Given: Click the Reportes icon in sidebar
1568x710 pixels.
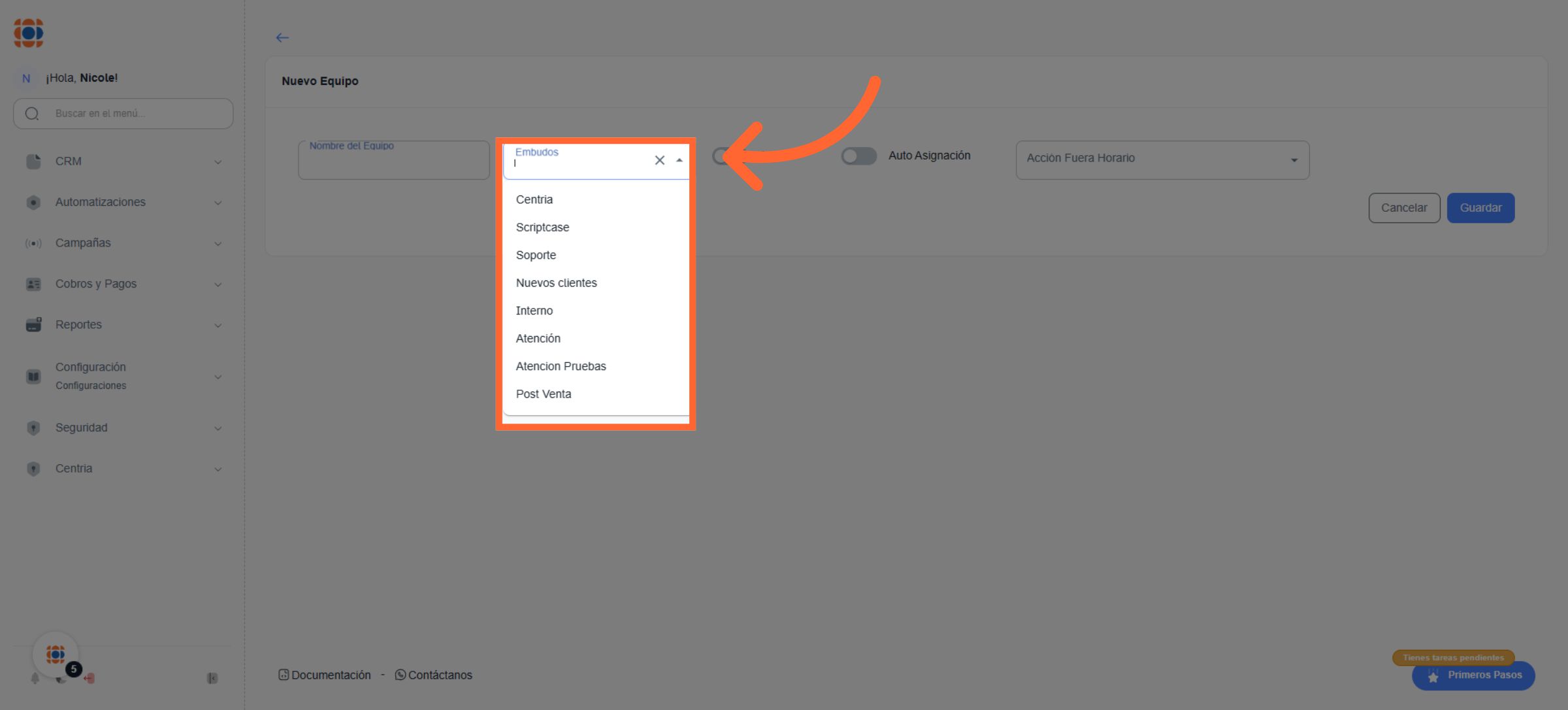Looking at the screenshot, I should (x=33, y=324).
